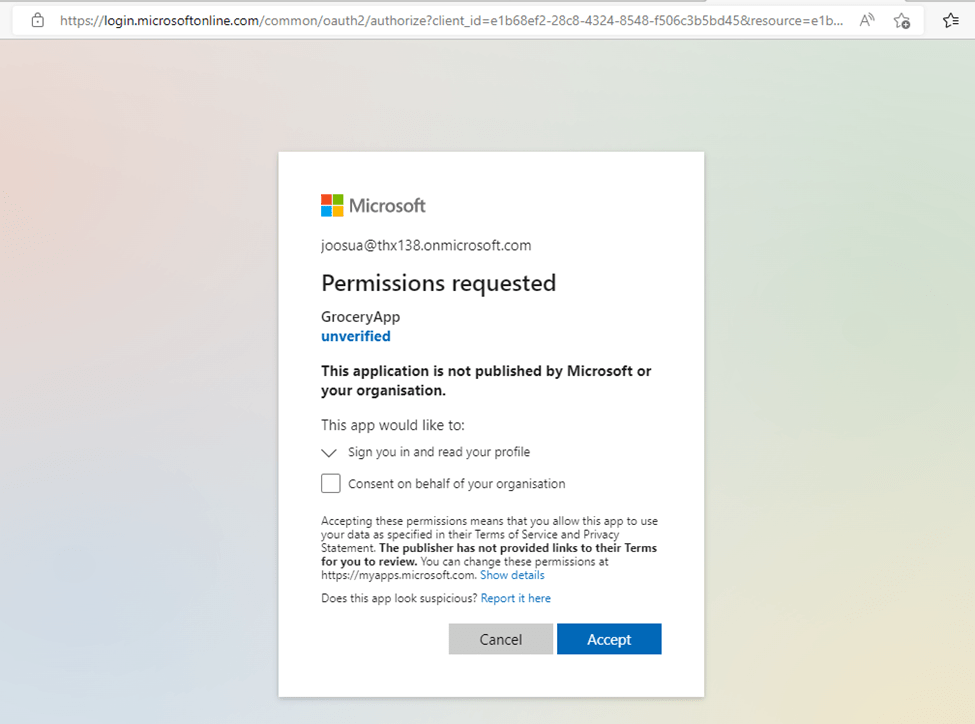The height and width of the screenshot is (724, 975).
Task: Open the 'Show details' link
Action: (x=512, y=575)
